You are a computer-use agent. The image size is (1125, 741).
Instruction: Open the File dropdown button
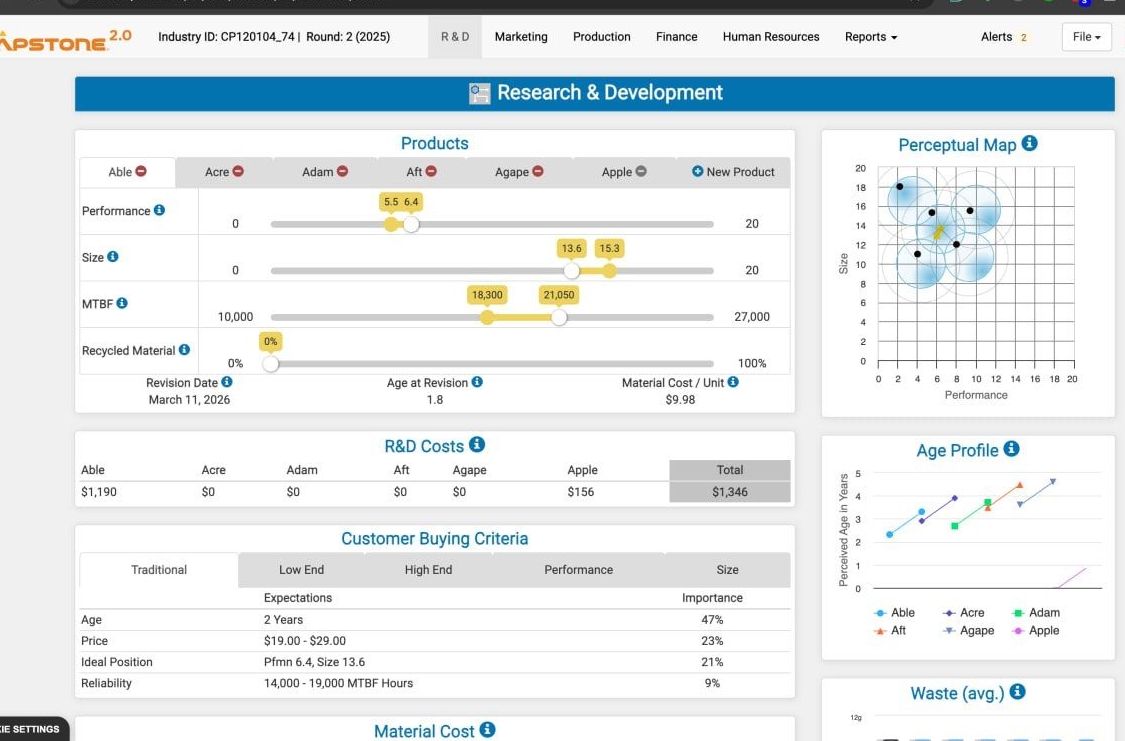1086,37
